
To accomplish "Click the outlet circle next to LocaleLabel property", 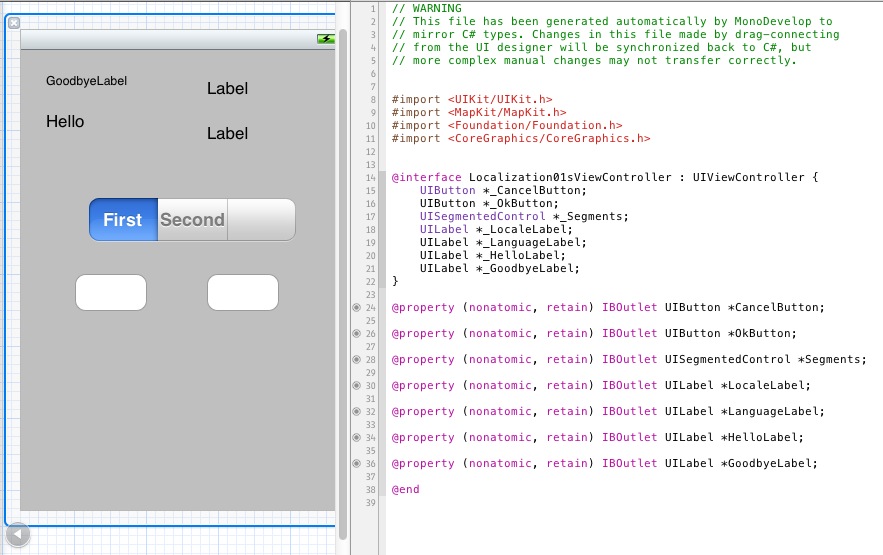I will click(x=356, y=386).
